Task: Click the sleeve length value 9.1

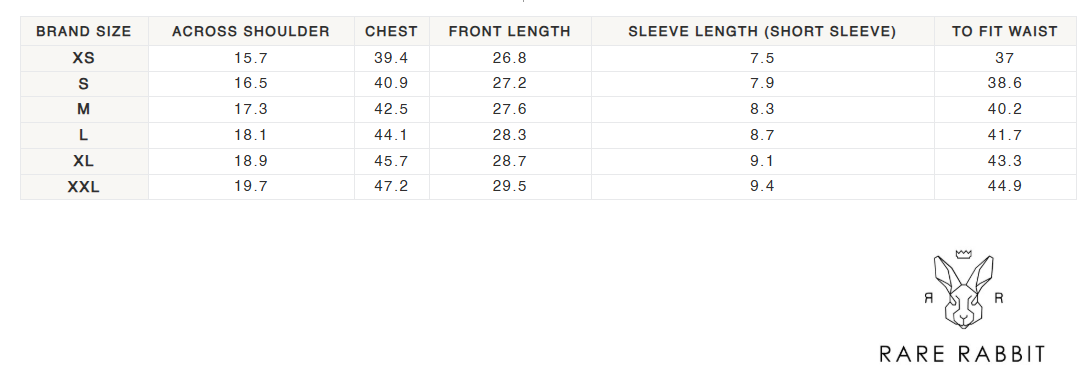Action: tap(762, 161)
